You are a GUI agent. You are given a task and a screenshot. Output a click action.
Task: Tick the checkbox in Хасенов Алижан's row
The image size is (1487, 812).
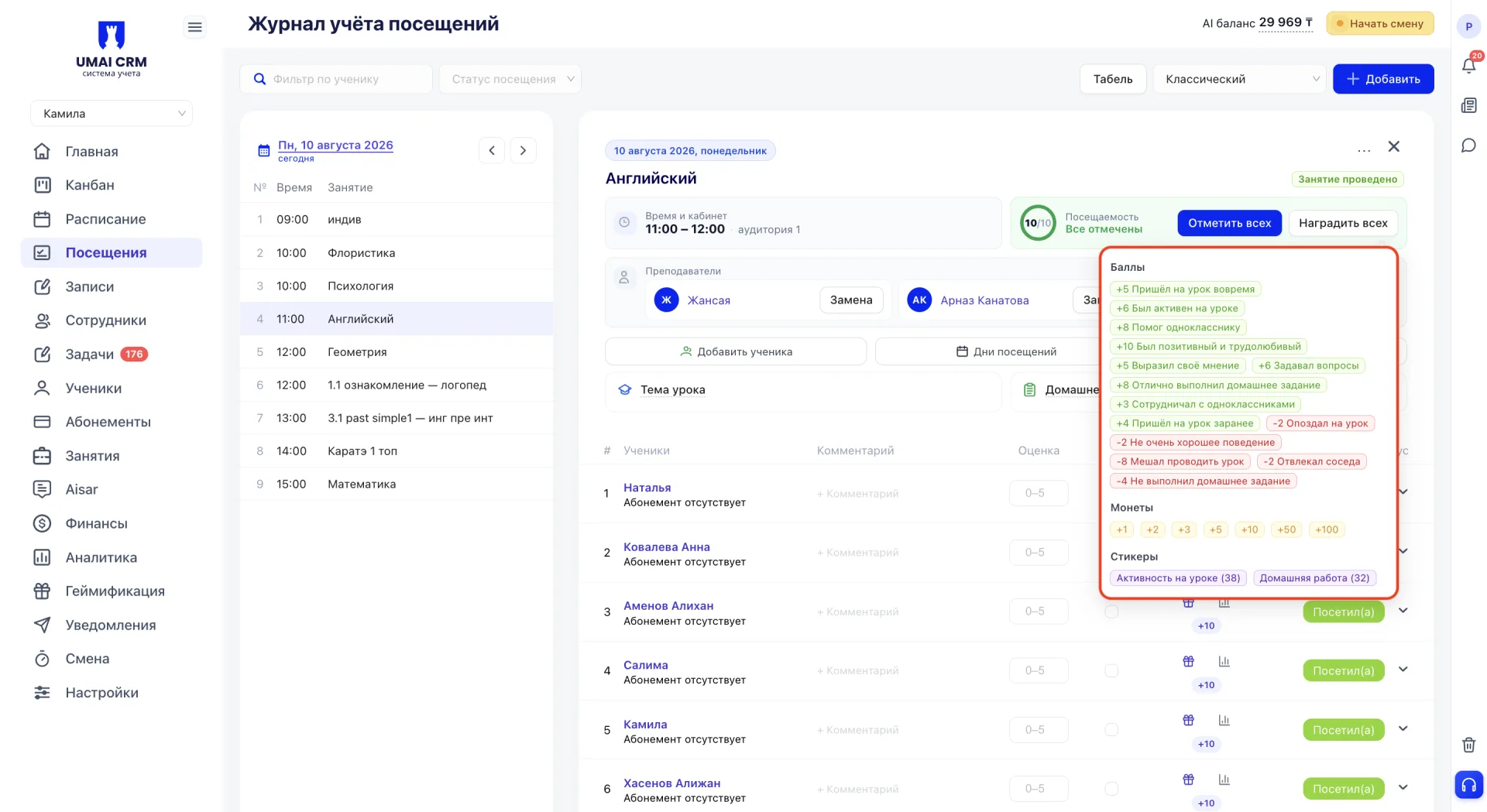pos(1111,789)
